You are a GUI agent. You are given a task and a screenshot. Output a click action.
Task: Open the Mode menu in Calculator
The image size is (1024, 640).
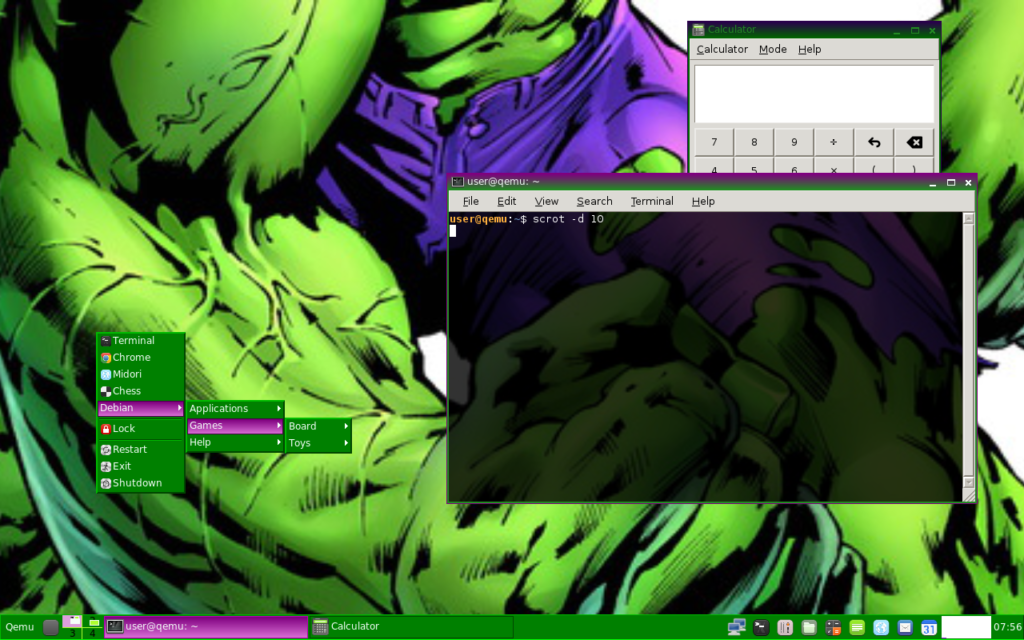click(772, 49)
